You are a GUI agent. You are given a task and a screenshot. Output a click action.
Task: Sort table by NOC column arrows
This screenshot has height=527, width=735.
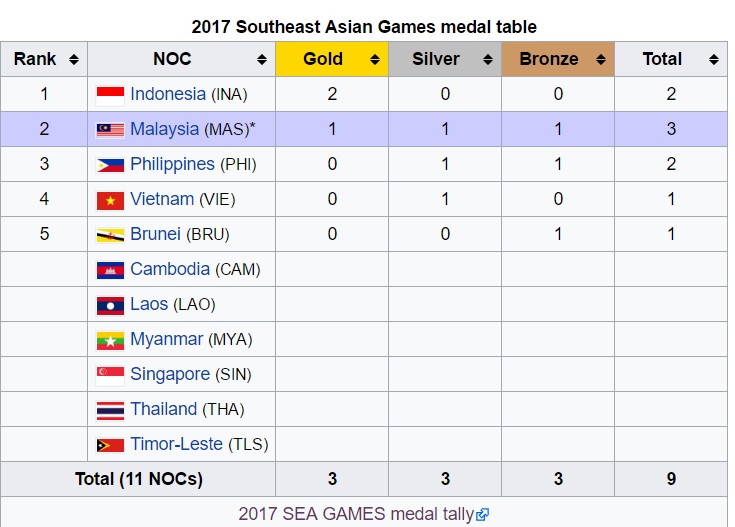[x=262, y=60]
